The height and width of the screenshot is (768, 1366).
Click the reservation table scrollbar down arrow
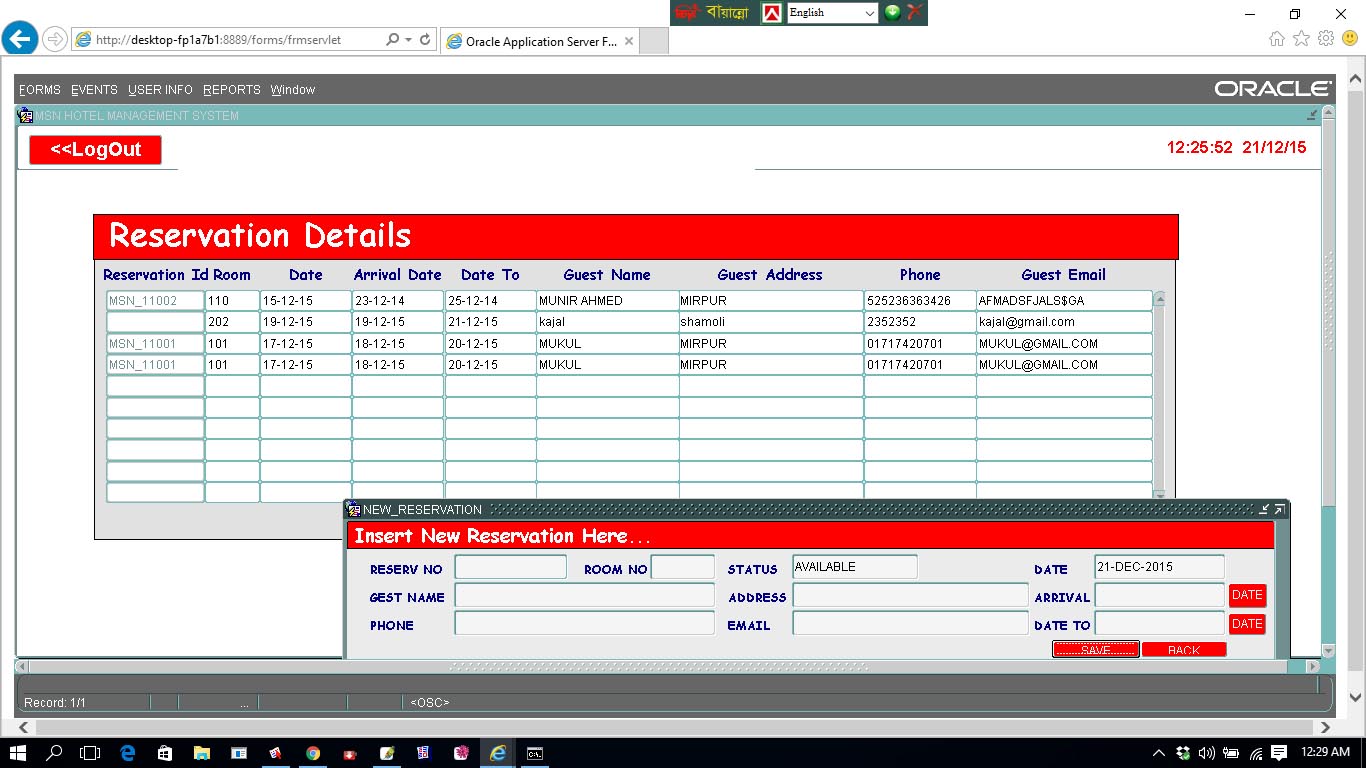(x=1160, y=494)
